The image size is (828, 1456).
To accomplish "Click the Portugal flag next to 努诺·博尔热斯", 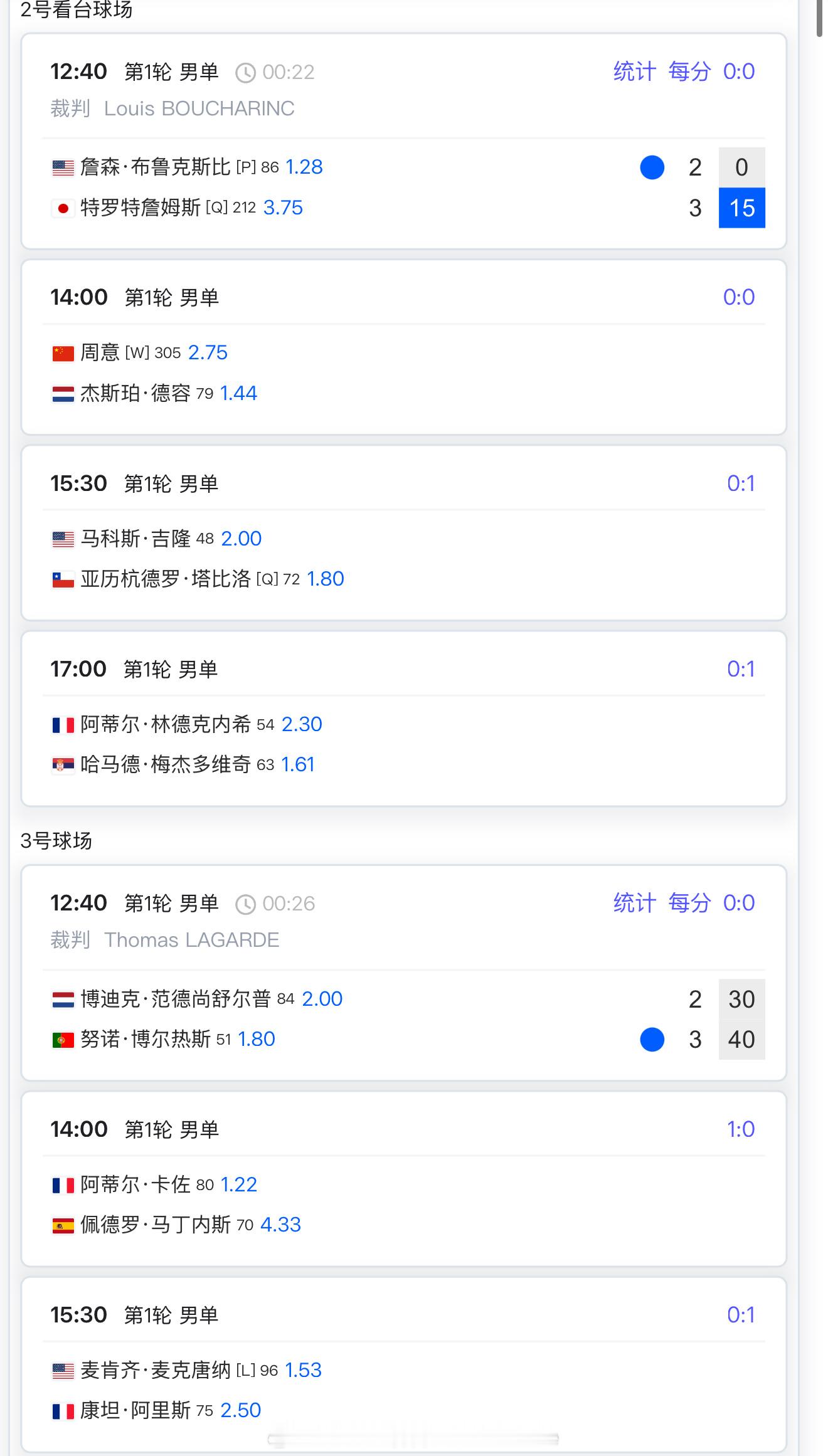I will 63,1040.
